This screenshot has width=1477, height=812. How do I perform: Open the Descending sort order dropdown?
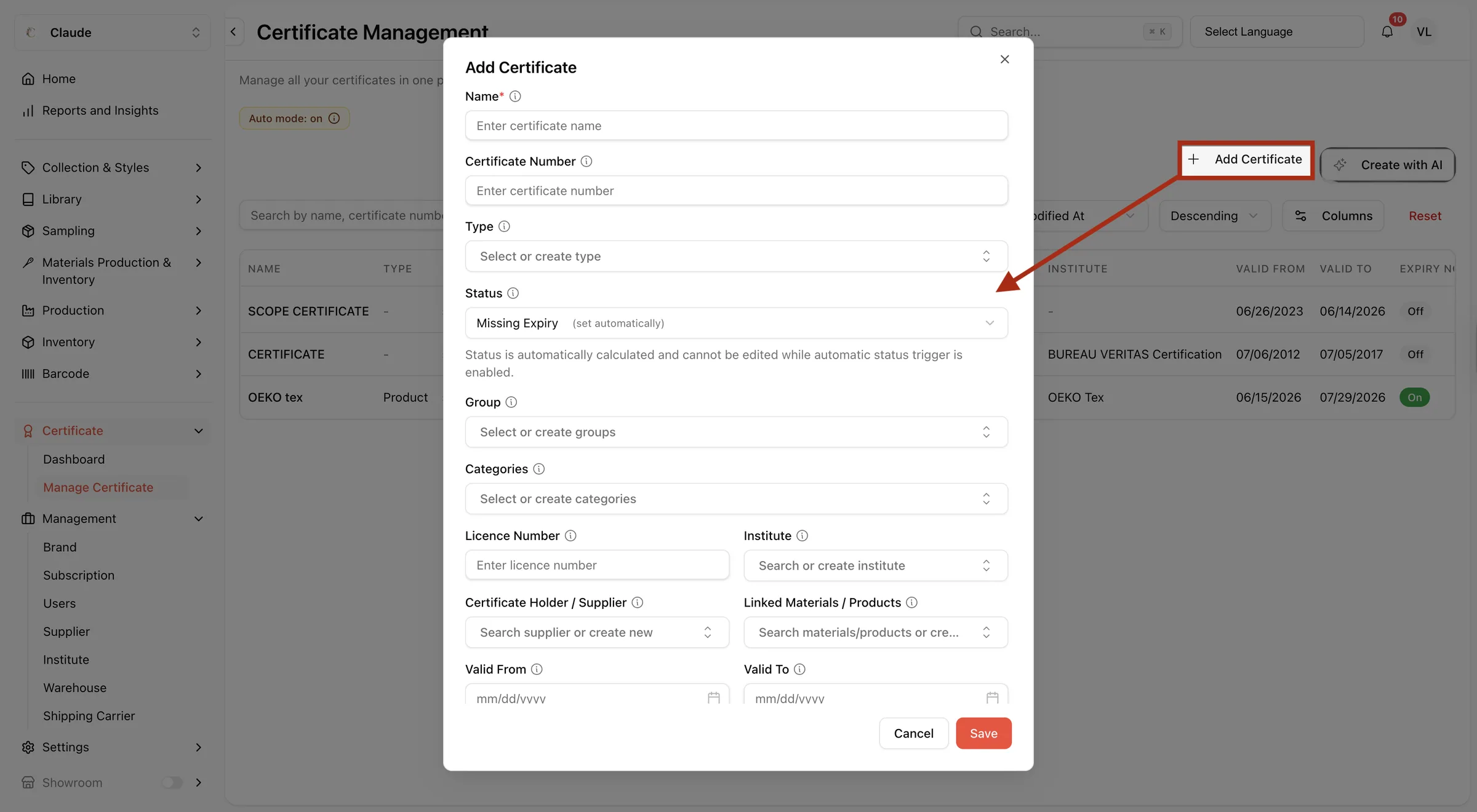(x=1215, y=216)
